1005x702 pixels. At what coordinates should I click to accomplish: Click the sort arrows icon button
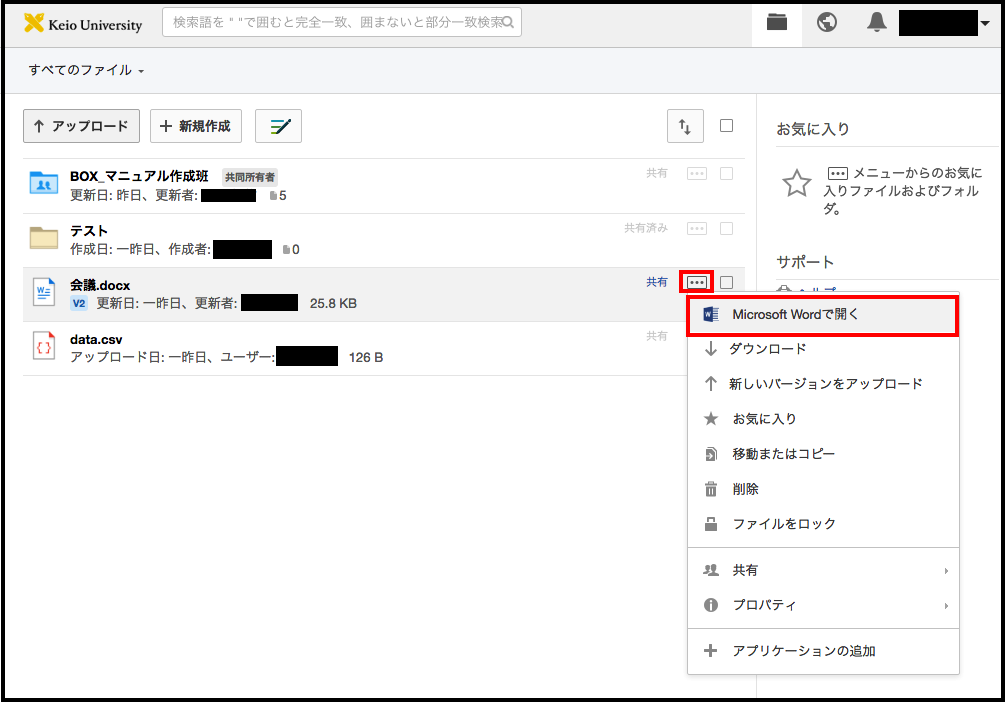tap(685, 126)
